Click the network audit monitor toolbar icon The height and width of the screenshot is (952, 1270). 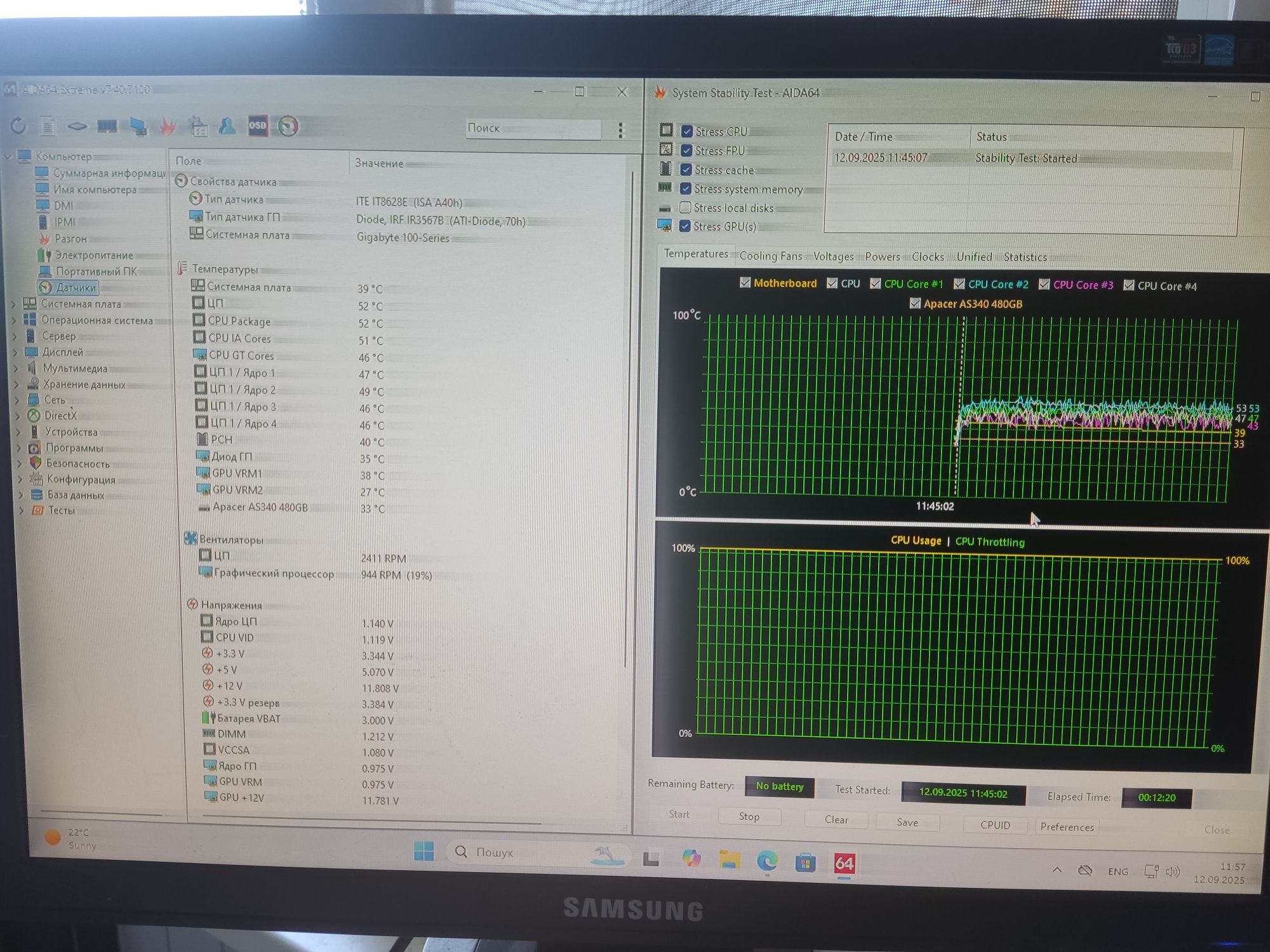coord(137,126)
